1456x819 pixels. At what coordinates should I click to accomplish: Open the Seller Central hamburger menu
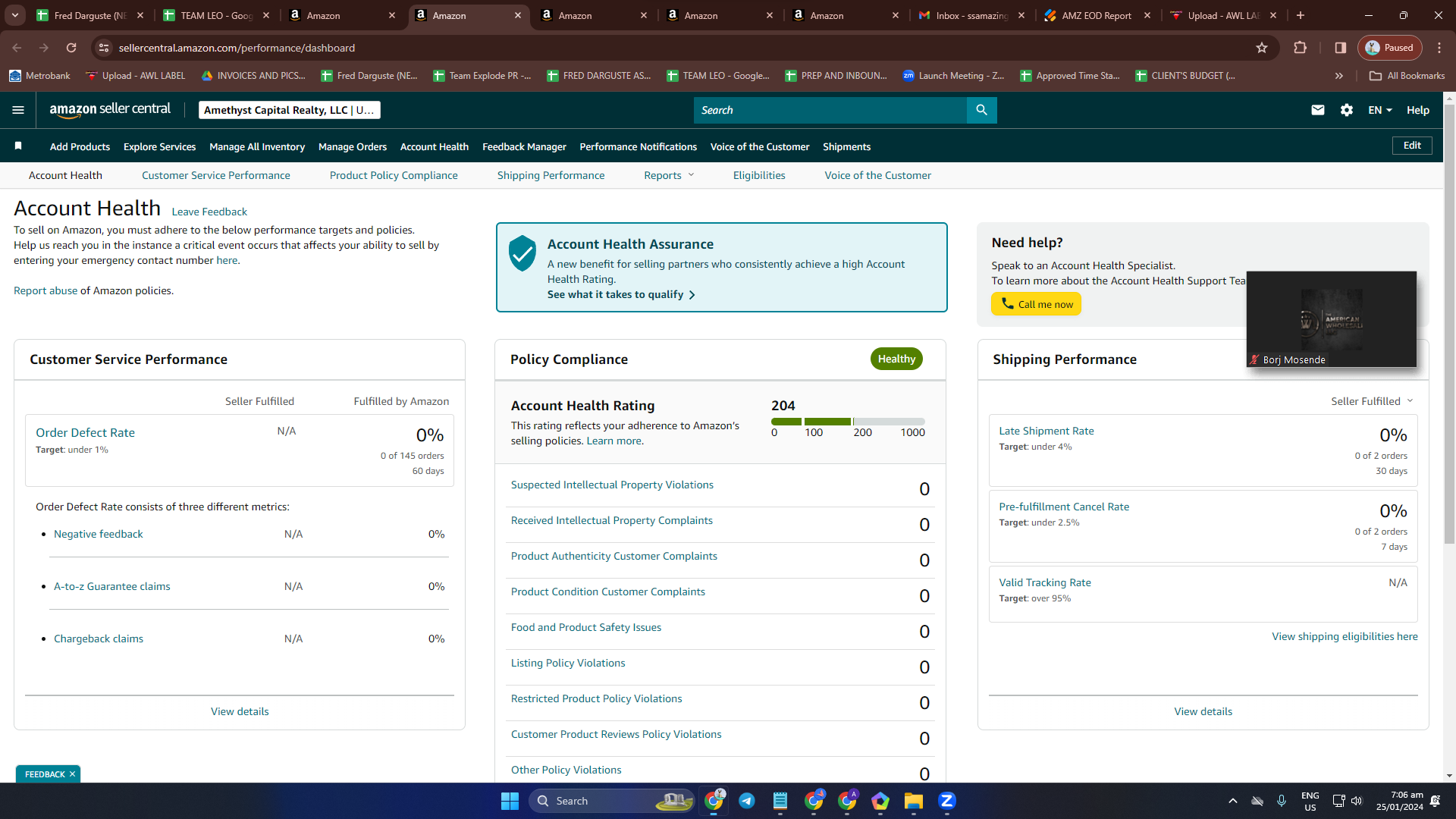pyautogui.click(x=18, y=110)
